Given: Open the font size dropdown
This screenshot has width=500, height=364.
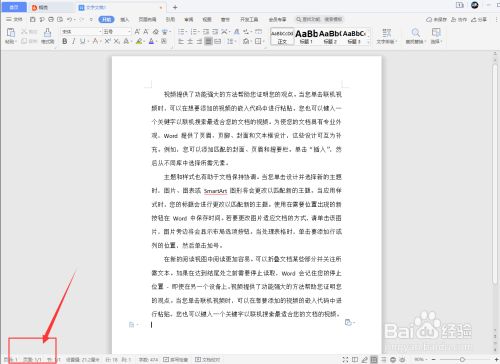Looking at the screenshot, I should tap(129, 32).
